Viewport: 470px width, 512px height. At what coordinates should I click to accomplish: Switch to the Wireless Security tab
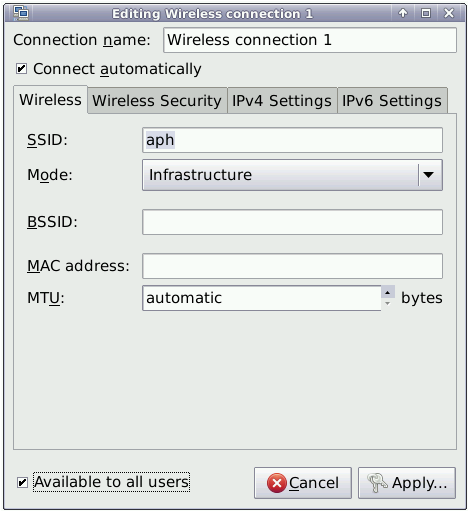tap(157, 101)
